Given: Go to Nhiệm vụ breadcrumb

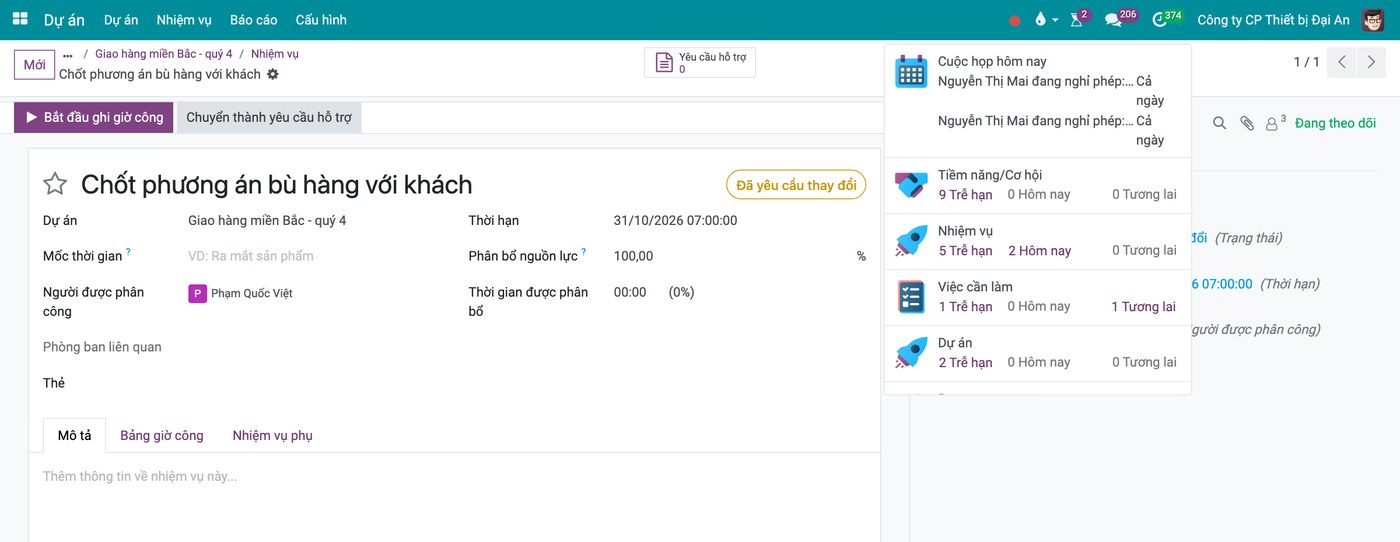Looking at the screenshot, I should [275, 54].
